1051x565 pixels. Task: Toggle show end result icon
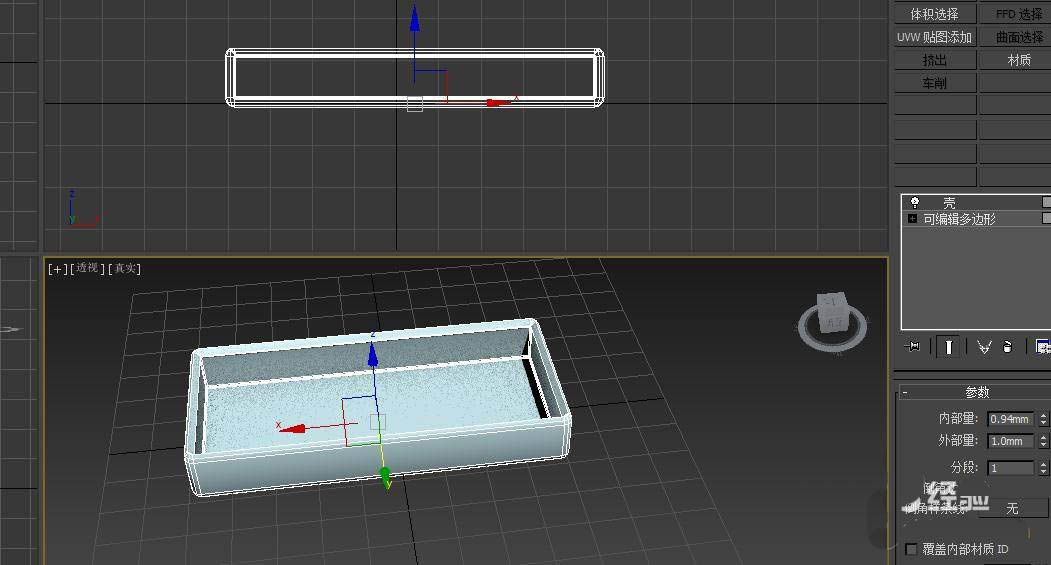[x=948, y=347]
